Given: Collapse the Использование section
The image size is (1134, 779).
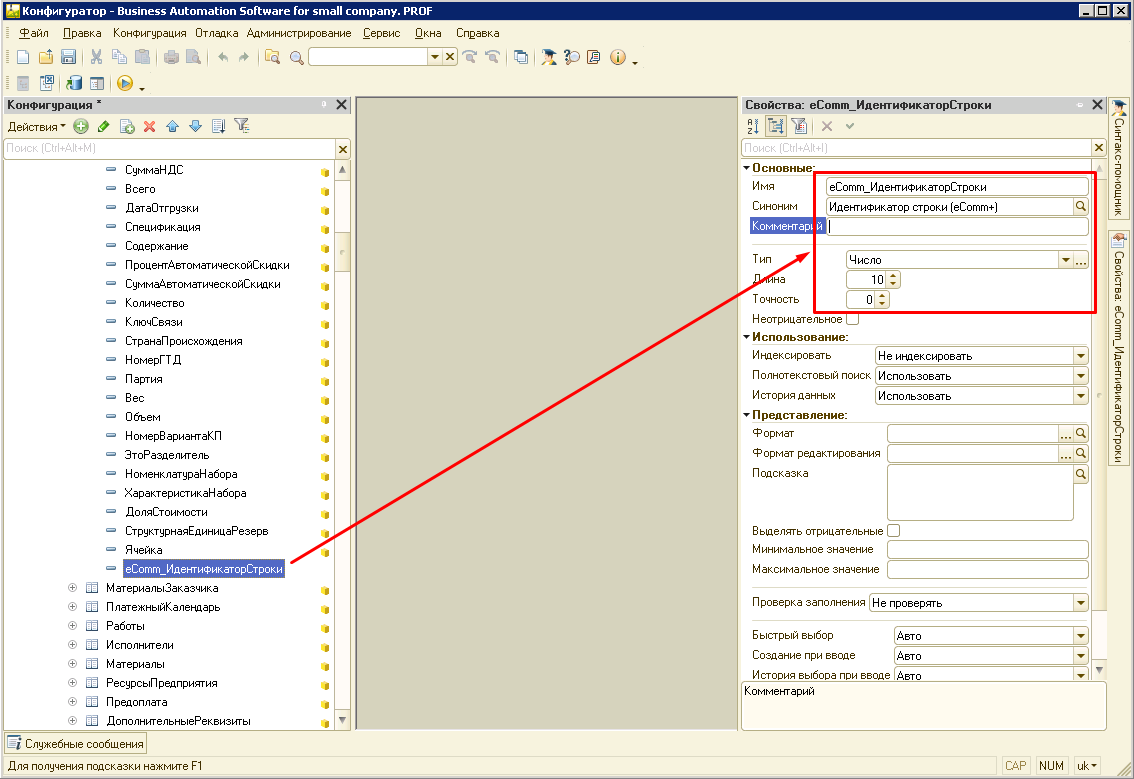Looking at the screenshot, I should point(746,338).
